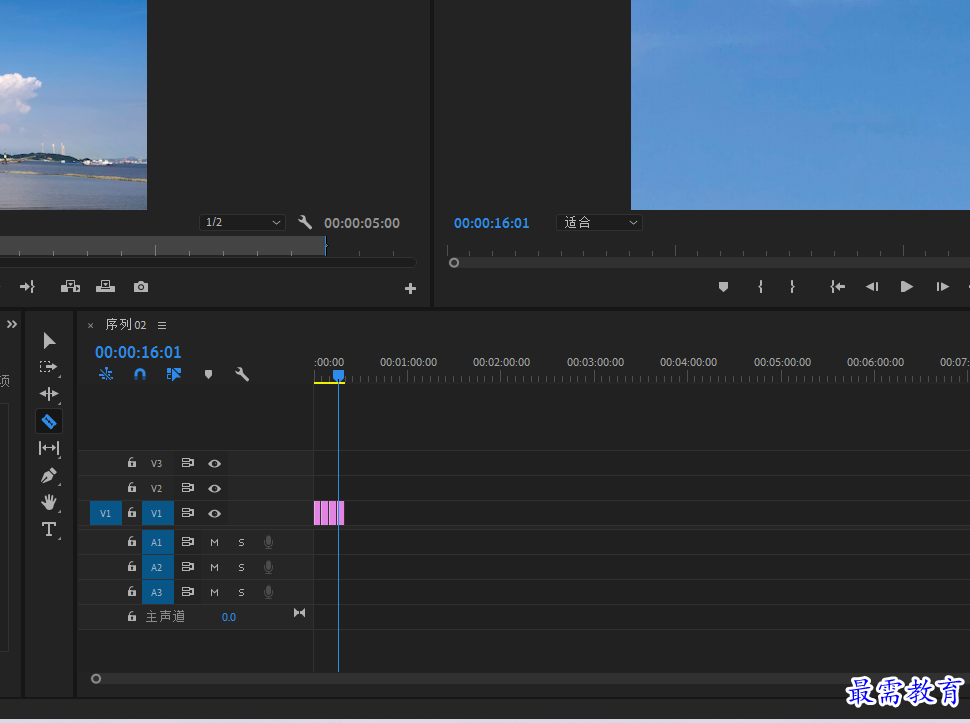The width and height of the screenshot is (970, 723).
Task: Enable voice-over record on A1
Action: (268, 542)
